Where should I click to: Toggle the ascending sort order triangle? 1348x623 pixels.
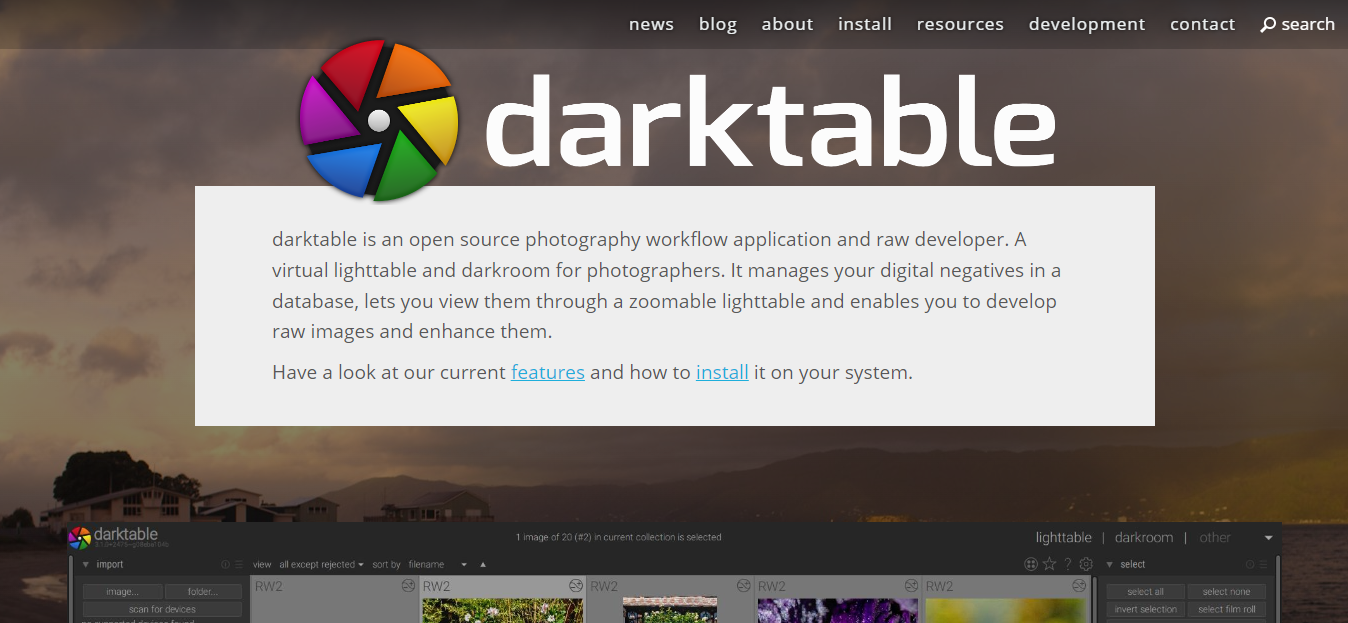click(x=483, y=565)
